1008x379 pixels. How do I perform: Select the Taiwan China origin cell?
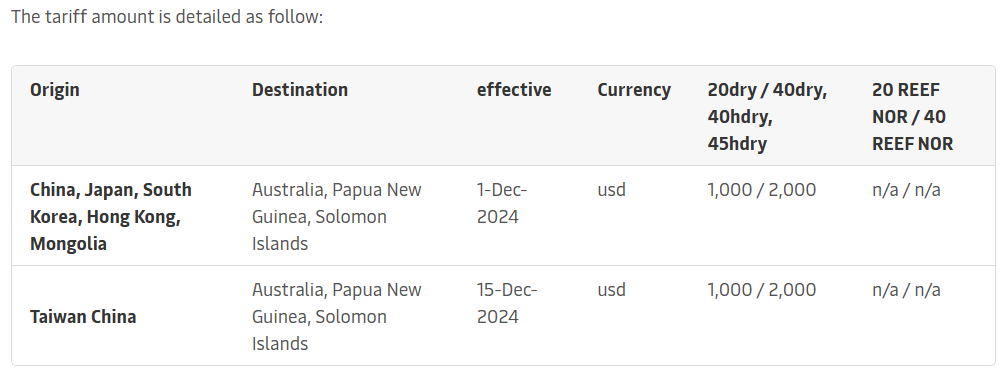point(83,317)
